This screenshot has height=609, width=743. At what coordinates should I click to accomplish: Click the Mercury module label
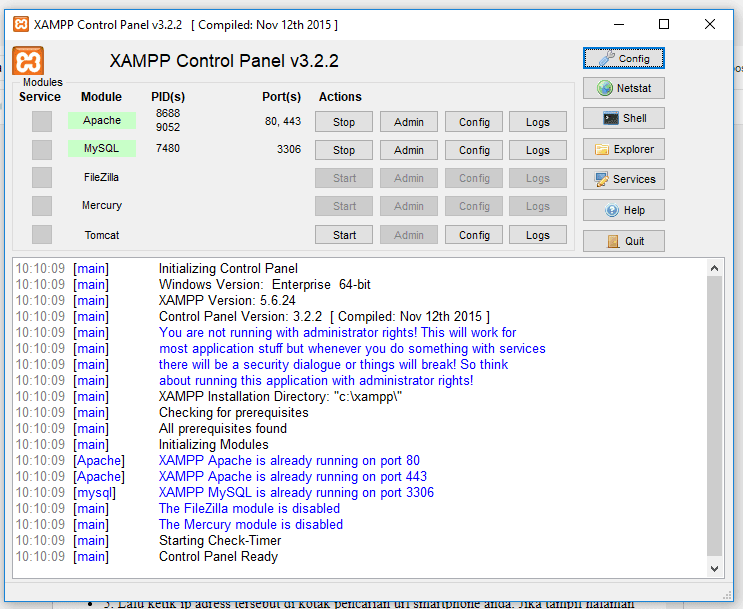(x=102, y=205)
